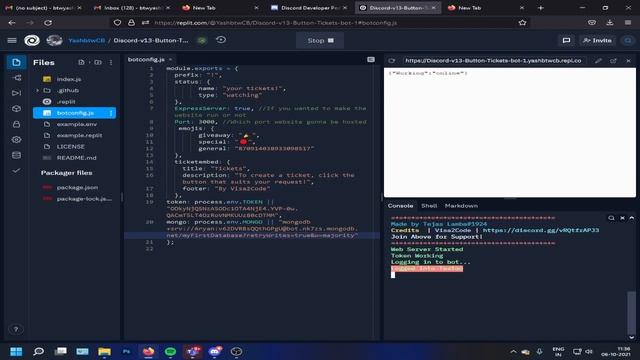Open a new browser tab
The width and height of the screenshot is (640, 360).
pos(540,8)
